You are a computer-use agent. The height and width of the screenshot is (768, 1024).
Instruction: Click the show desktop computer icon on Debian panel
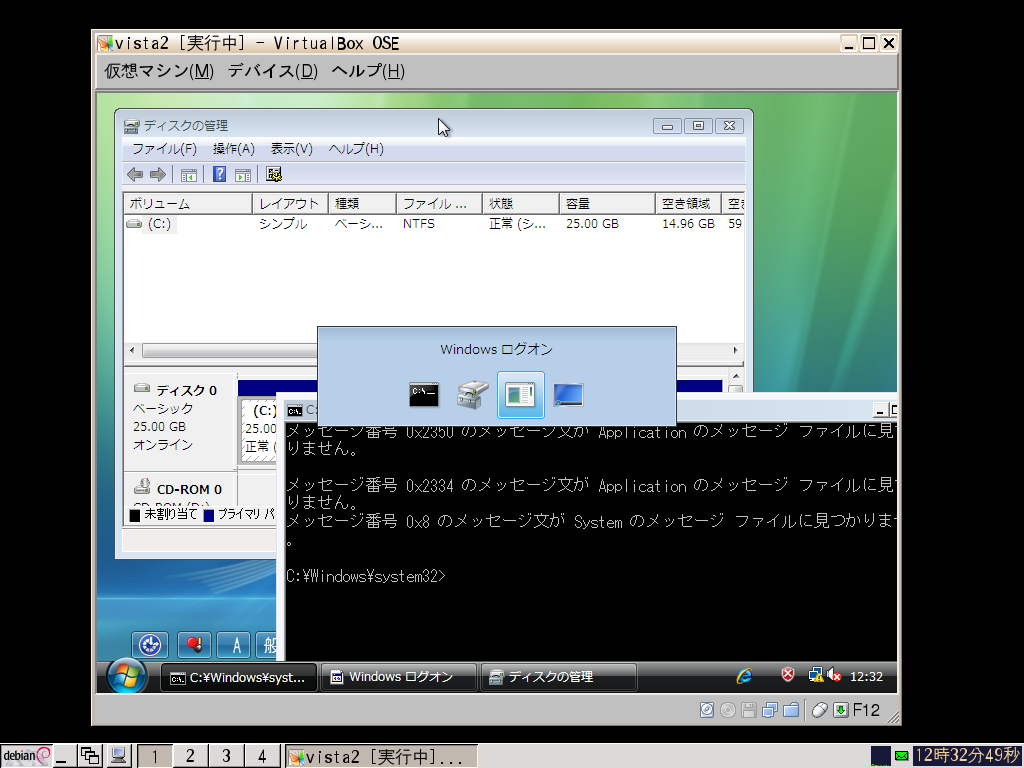(118, 756)
